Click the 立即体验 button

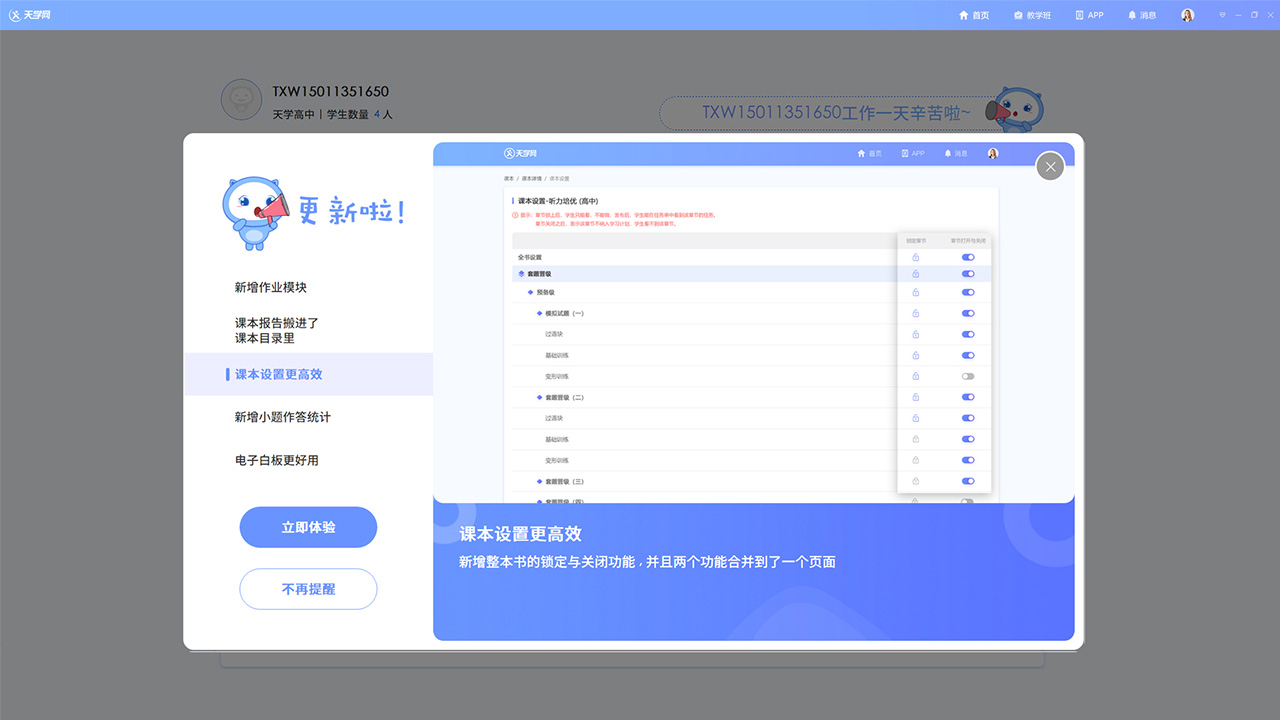tap(308, 527)
